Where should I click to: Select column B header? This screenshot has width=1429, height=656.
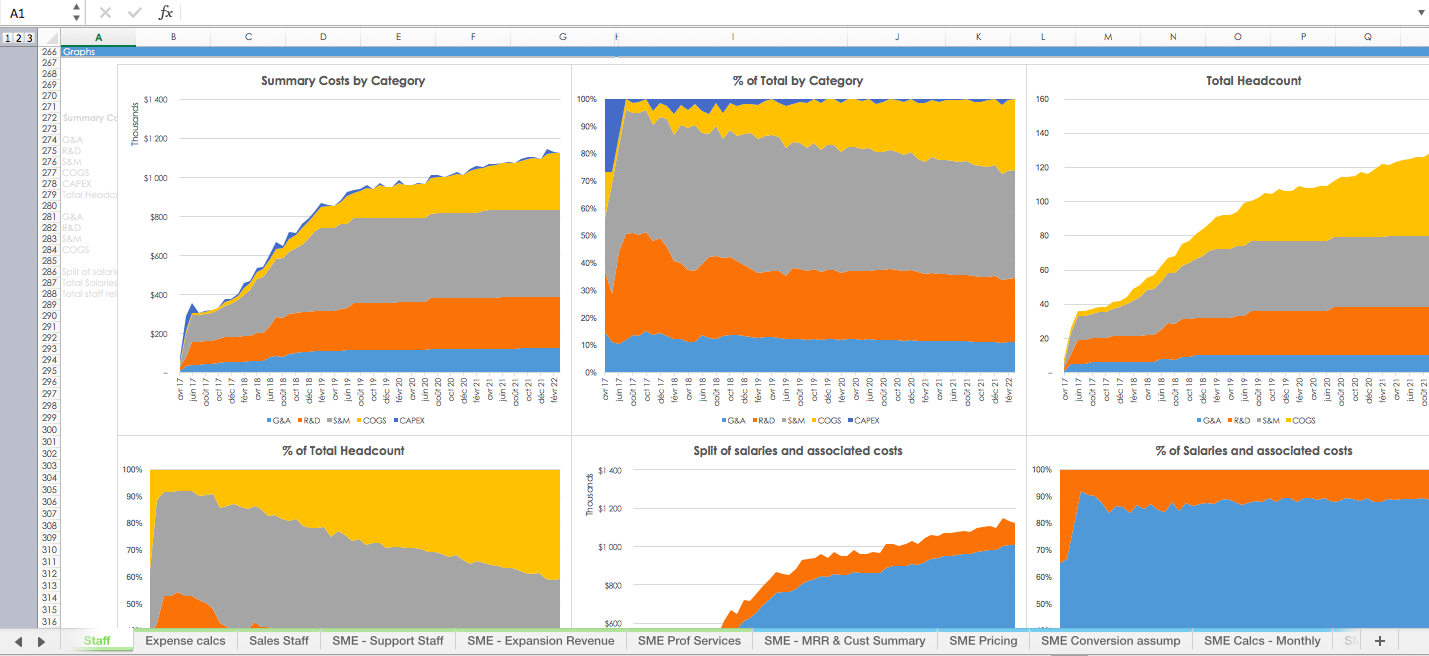[173, 37]
